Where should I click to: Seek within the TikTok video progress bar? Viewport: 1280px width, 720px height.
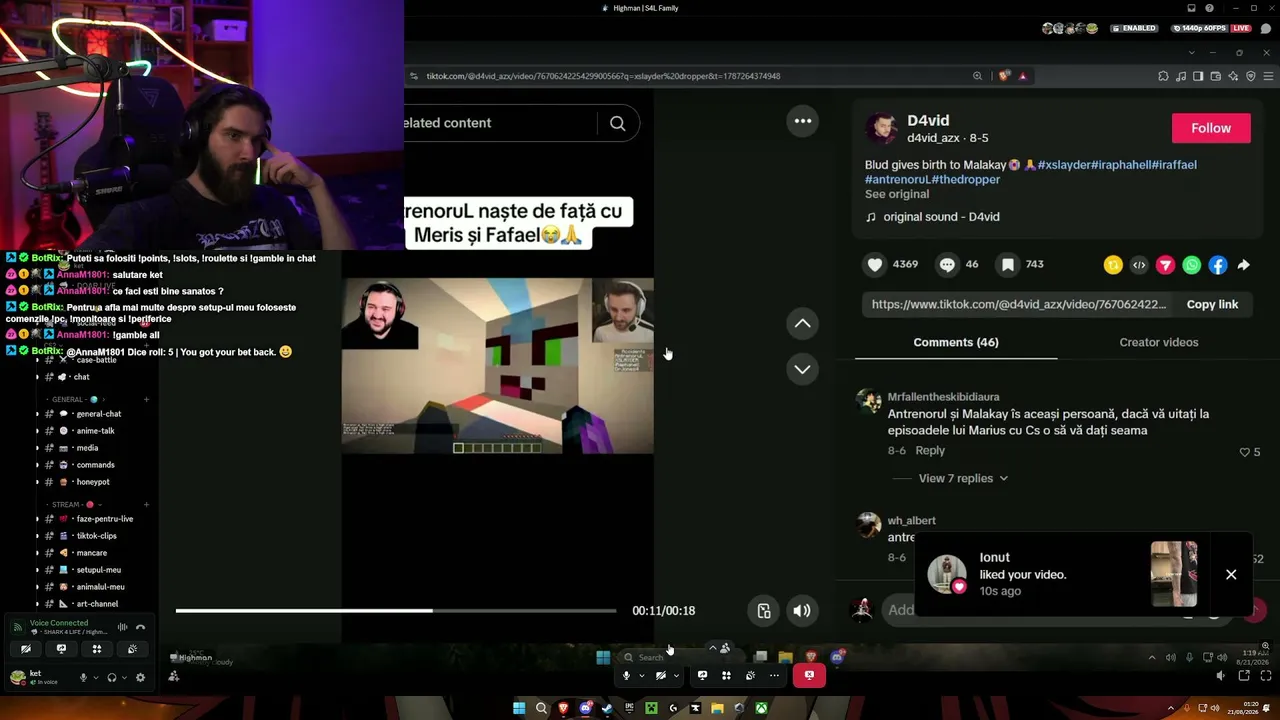coord(396,611)
